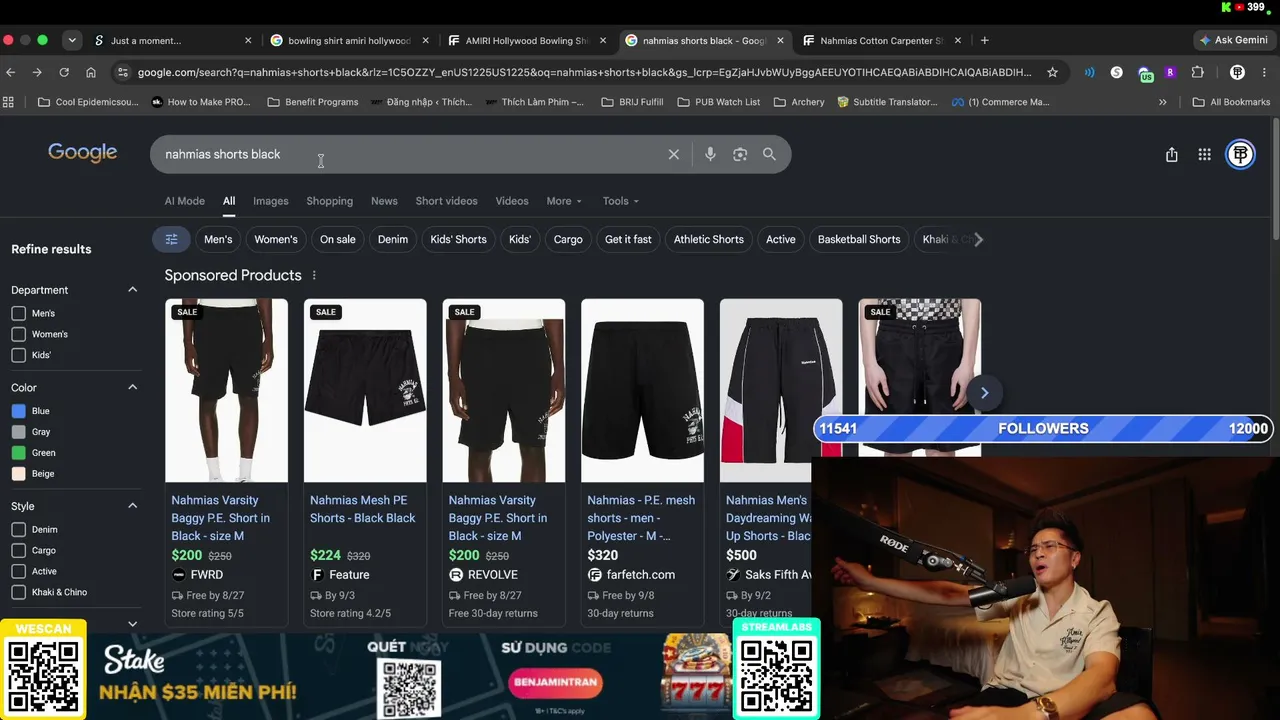Click into the Google search box
Image resolution: width=1280 pixels, height=720 pixels.
coord(410,154)
